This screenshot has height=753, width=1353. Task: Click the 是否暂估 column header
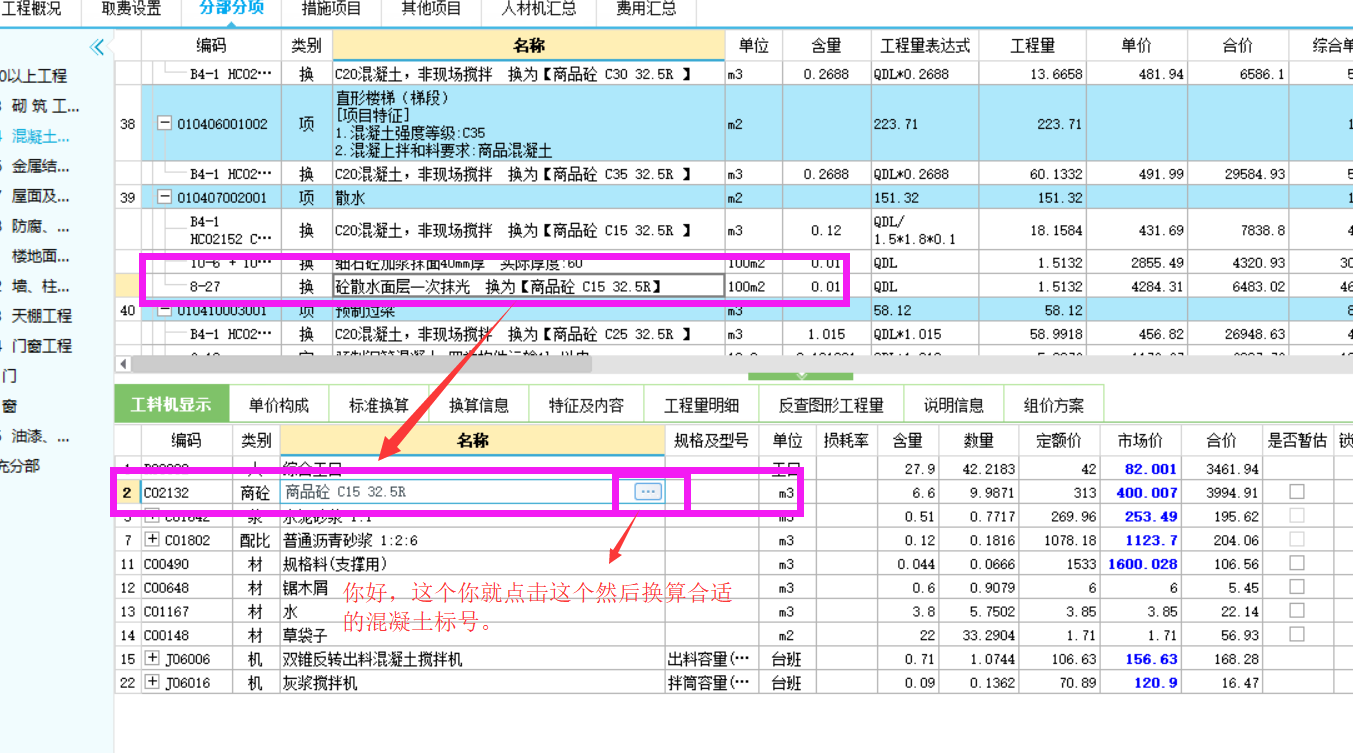pos(1297,441)
